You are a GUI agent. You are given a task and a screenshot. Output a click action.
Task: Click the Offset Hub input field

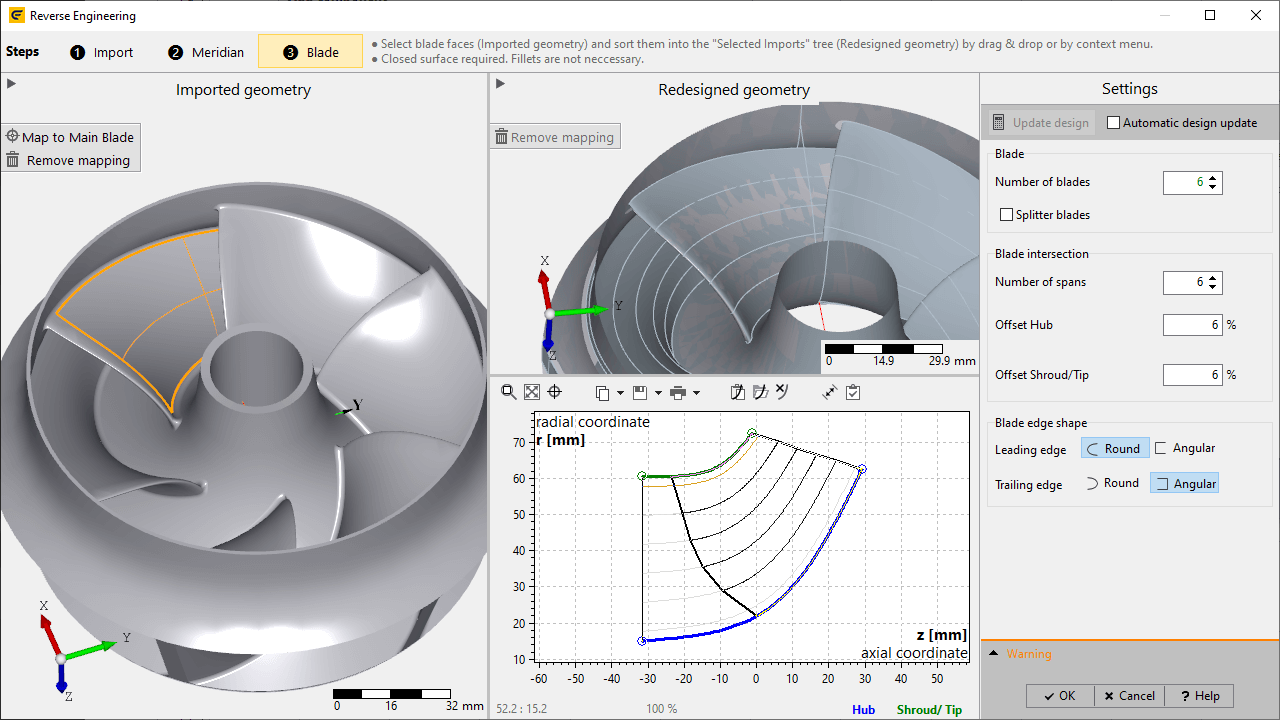pyautogui.click(x=1192, y=325)
